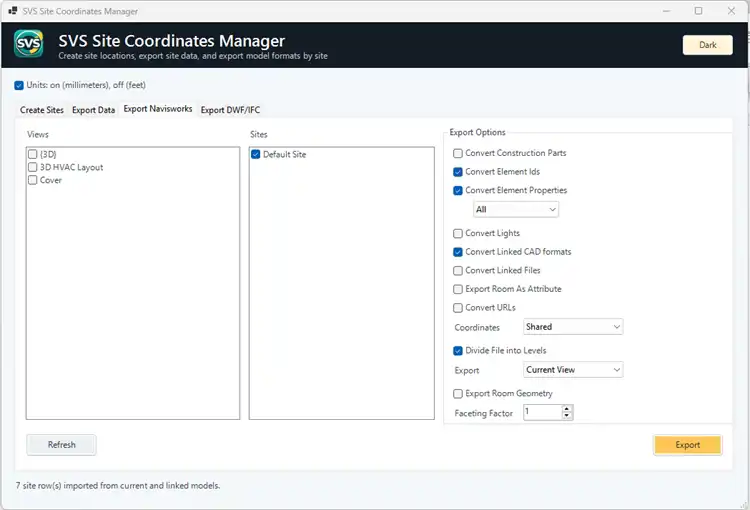Increase Faceting Factor with up arrow
The image size is (750, 510).
[x=567, y=409]
